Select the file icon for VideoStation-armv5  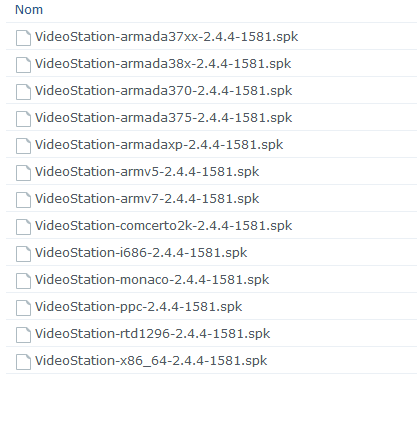23,172
